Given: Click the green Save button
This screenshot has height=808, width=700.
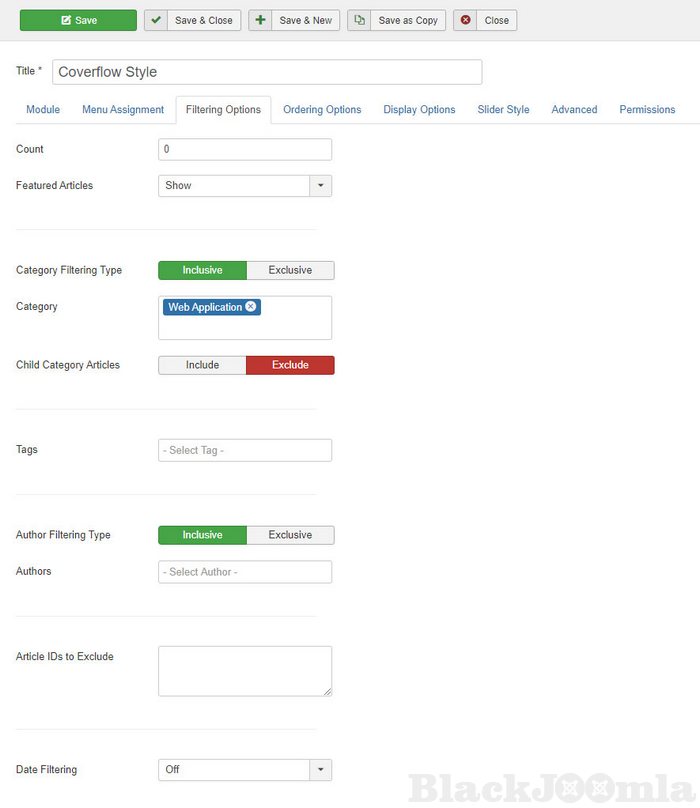Looking at the screenshot, I should 78,20.
